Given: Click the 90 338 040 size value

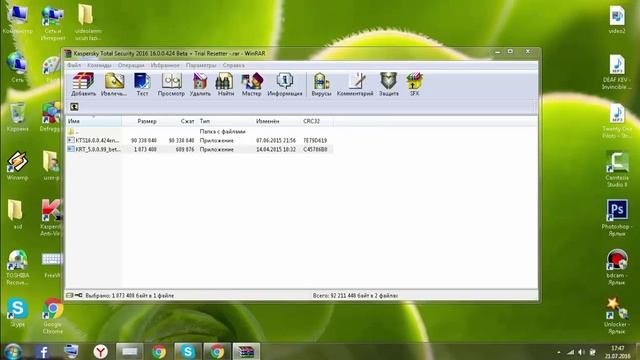Looking at the screenshot, I should 144,140.
